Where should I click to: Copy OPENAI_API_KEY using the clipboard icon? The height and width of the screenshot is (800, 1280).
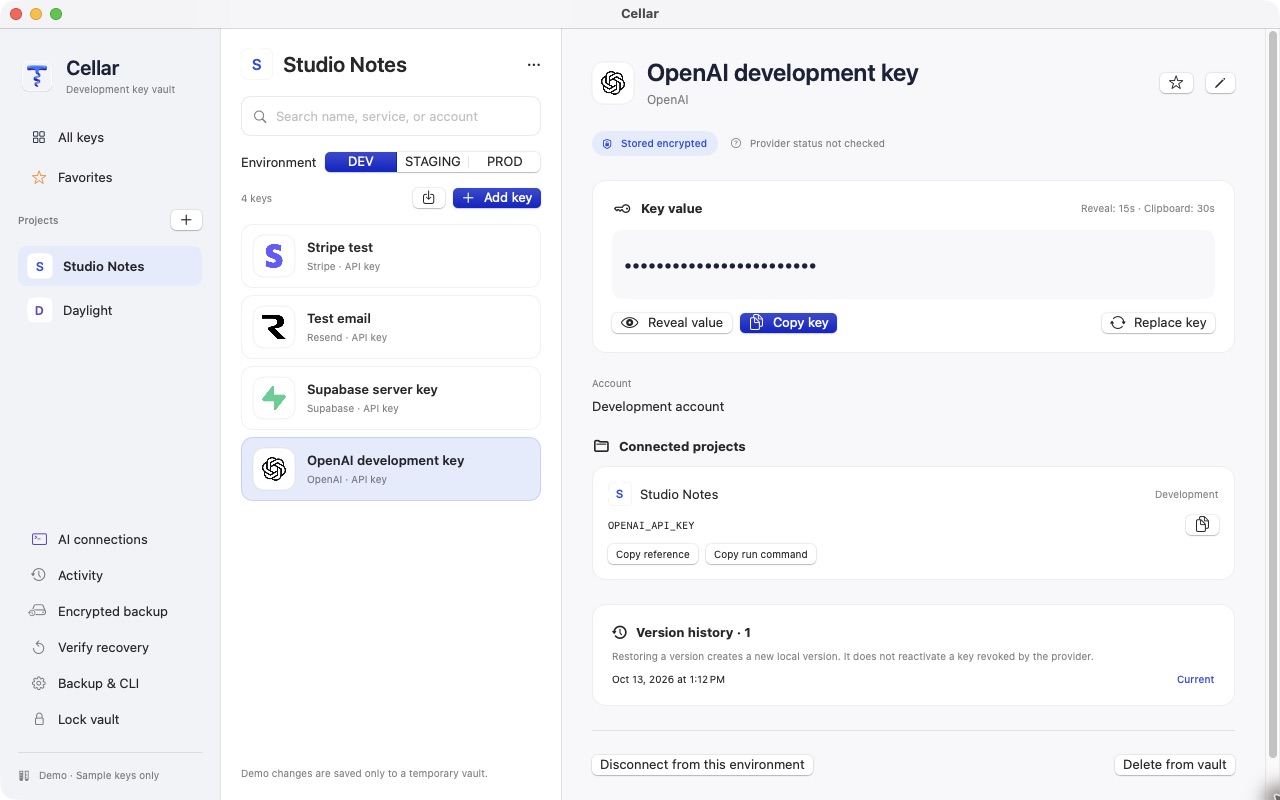point(1202,524)
